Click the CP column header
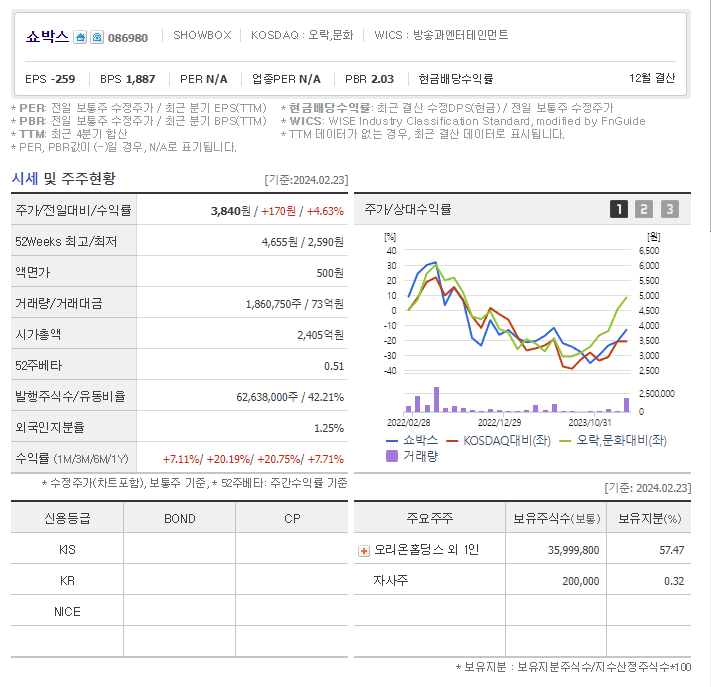 point(292,518)
